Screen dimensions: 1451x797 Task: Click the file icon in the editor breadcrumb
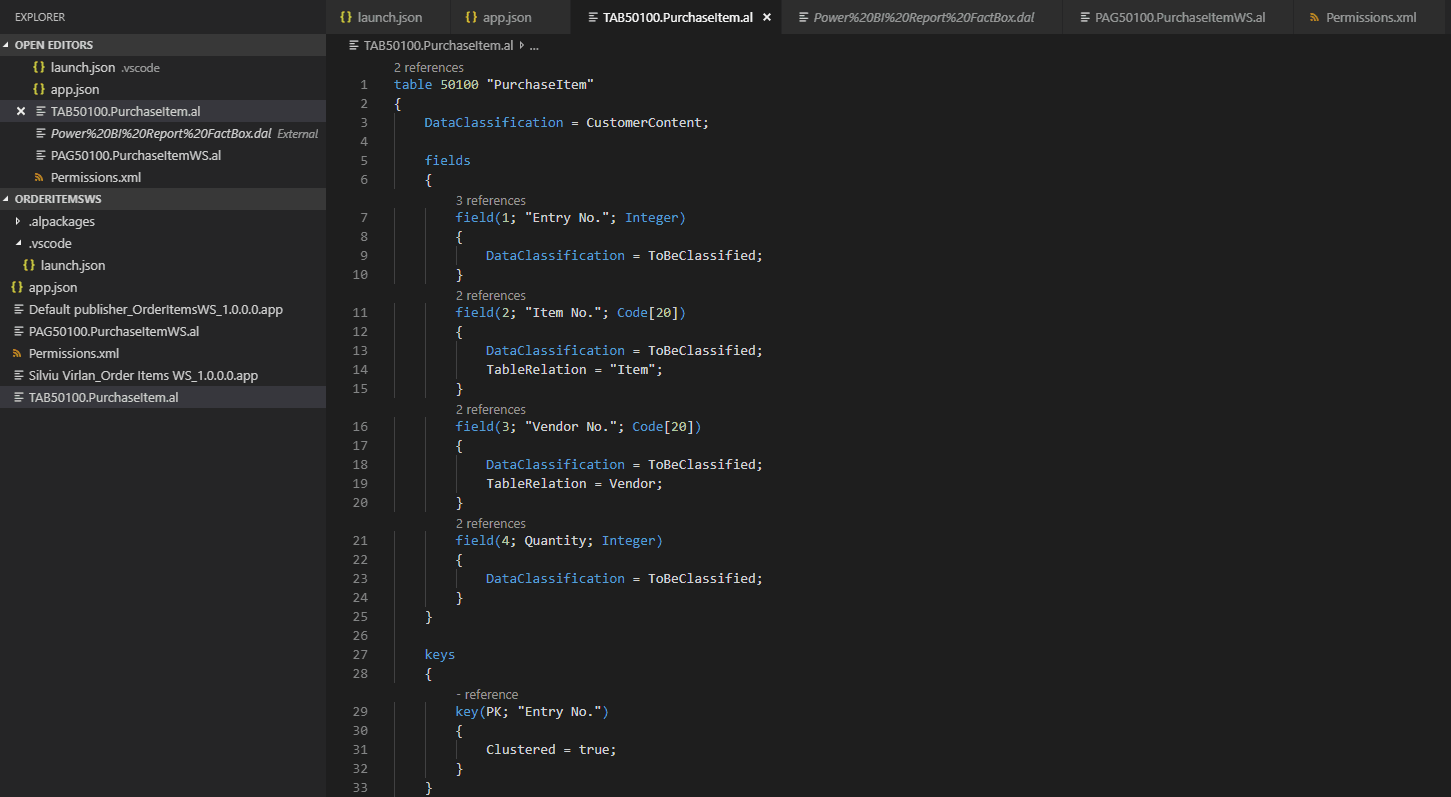tap(354, 46)
